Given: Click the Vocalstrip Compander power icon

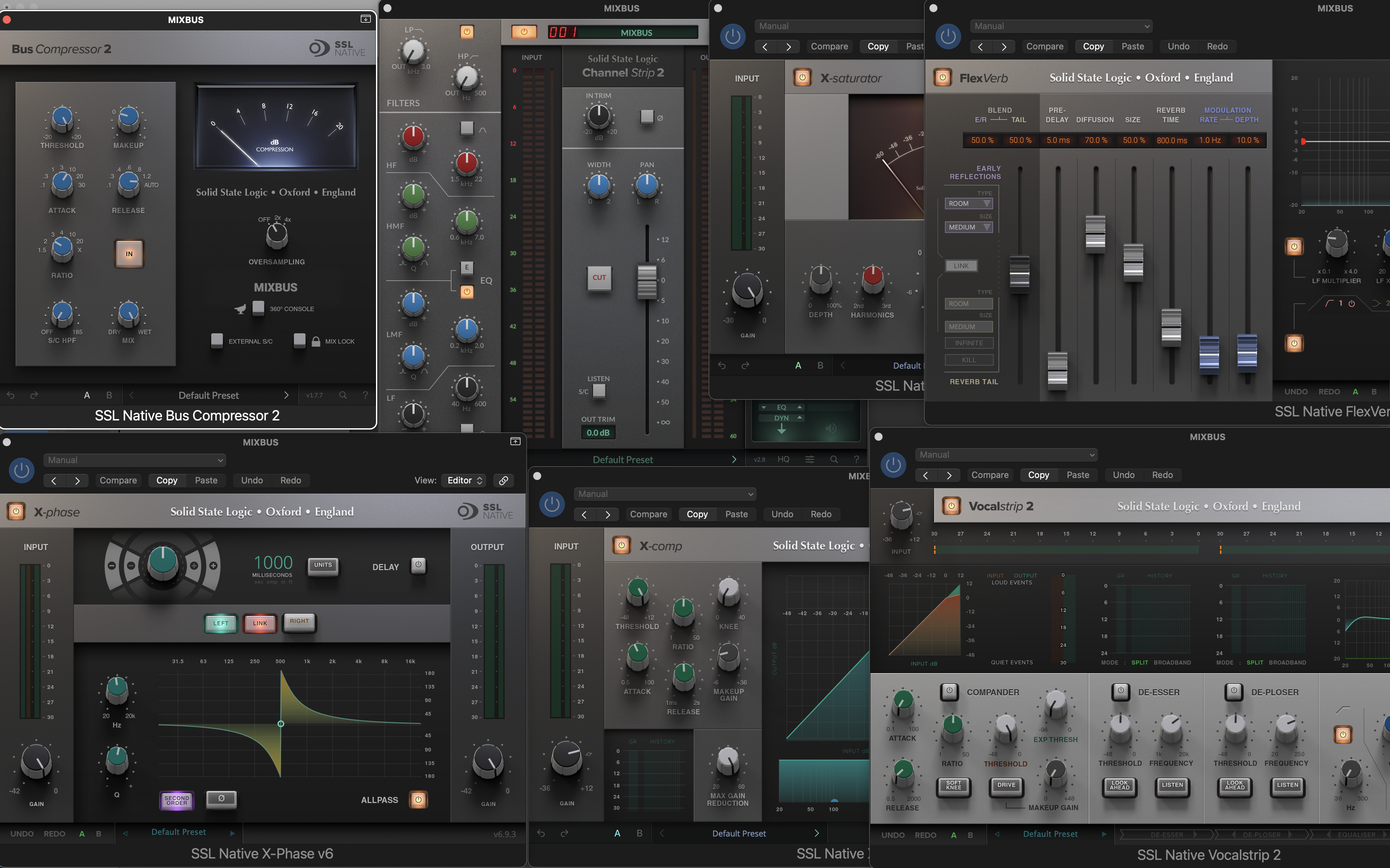Looking at the screenshot, I should [949, 691].
